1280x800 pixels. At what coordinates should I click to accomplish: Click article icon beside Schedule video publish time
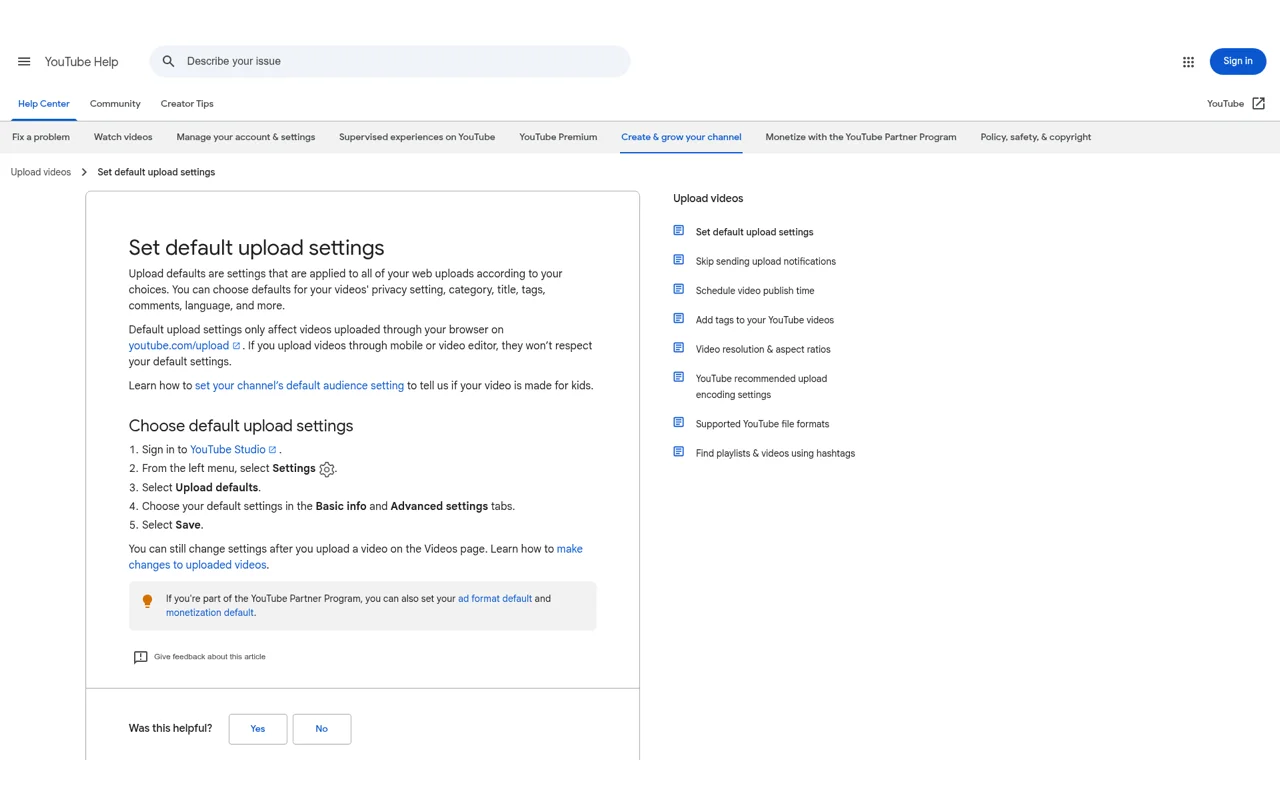678,289
